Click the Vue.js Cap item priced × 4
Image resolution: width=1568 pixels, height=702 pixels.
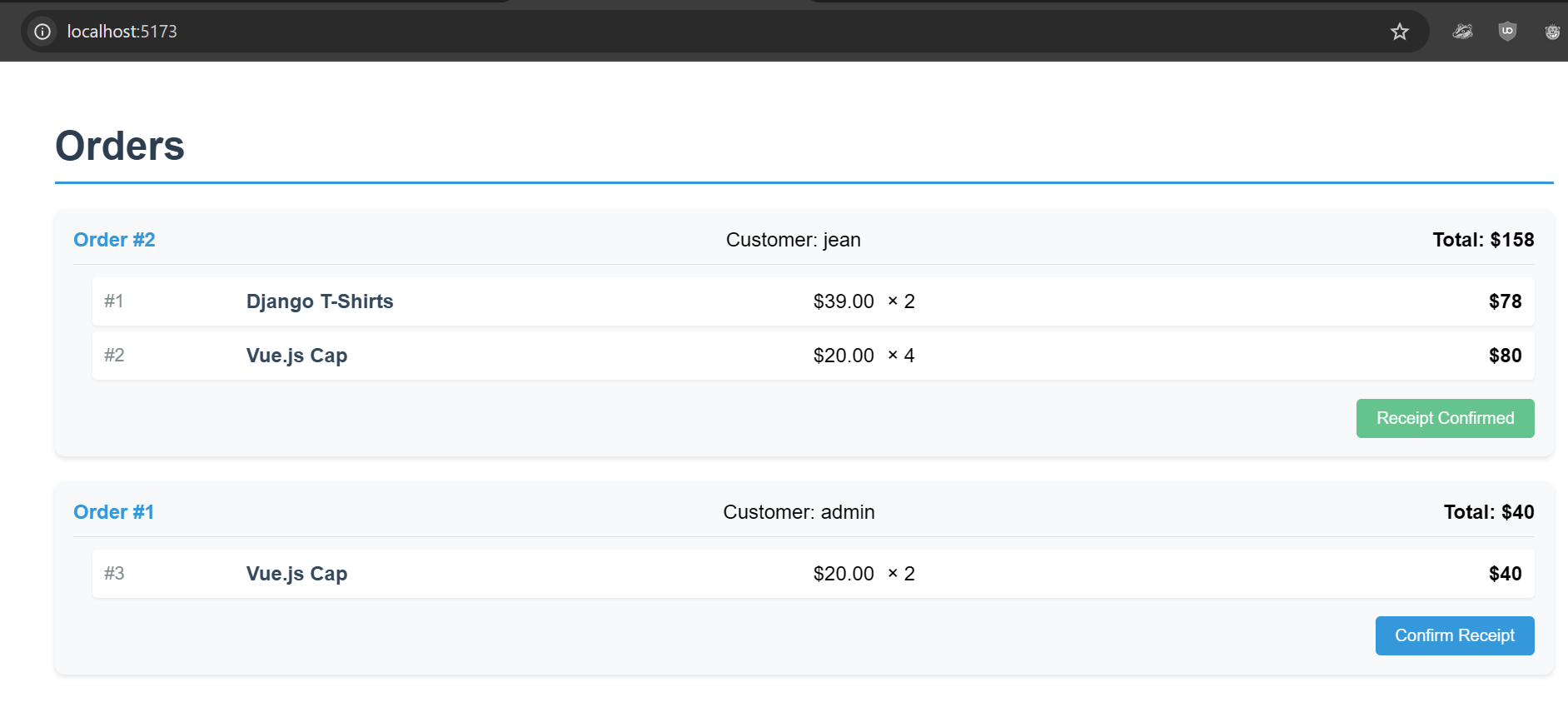click(x=296, y=356)
